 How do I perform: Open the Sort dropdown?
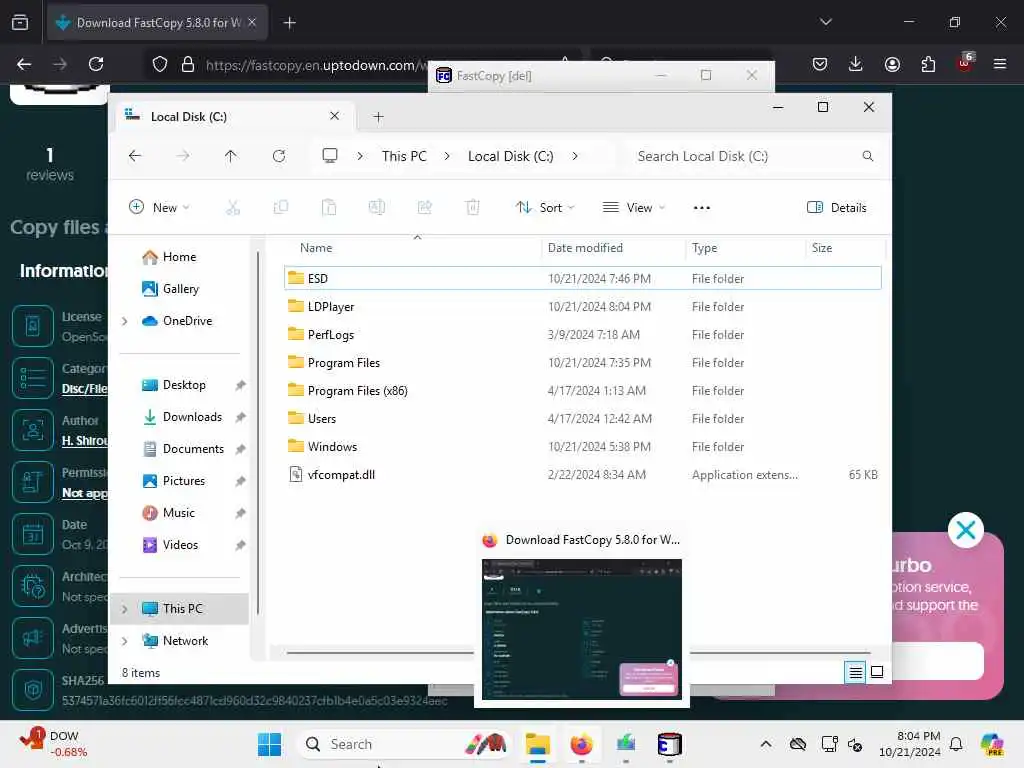(545, 208)
